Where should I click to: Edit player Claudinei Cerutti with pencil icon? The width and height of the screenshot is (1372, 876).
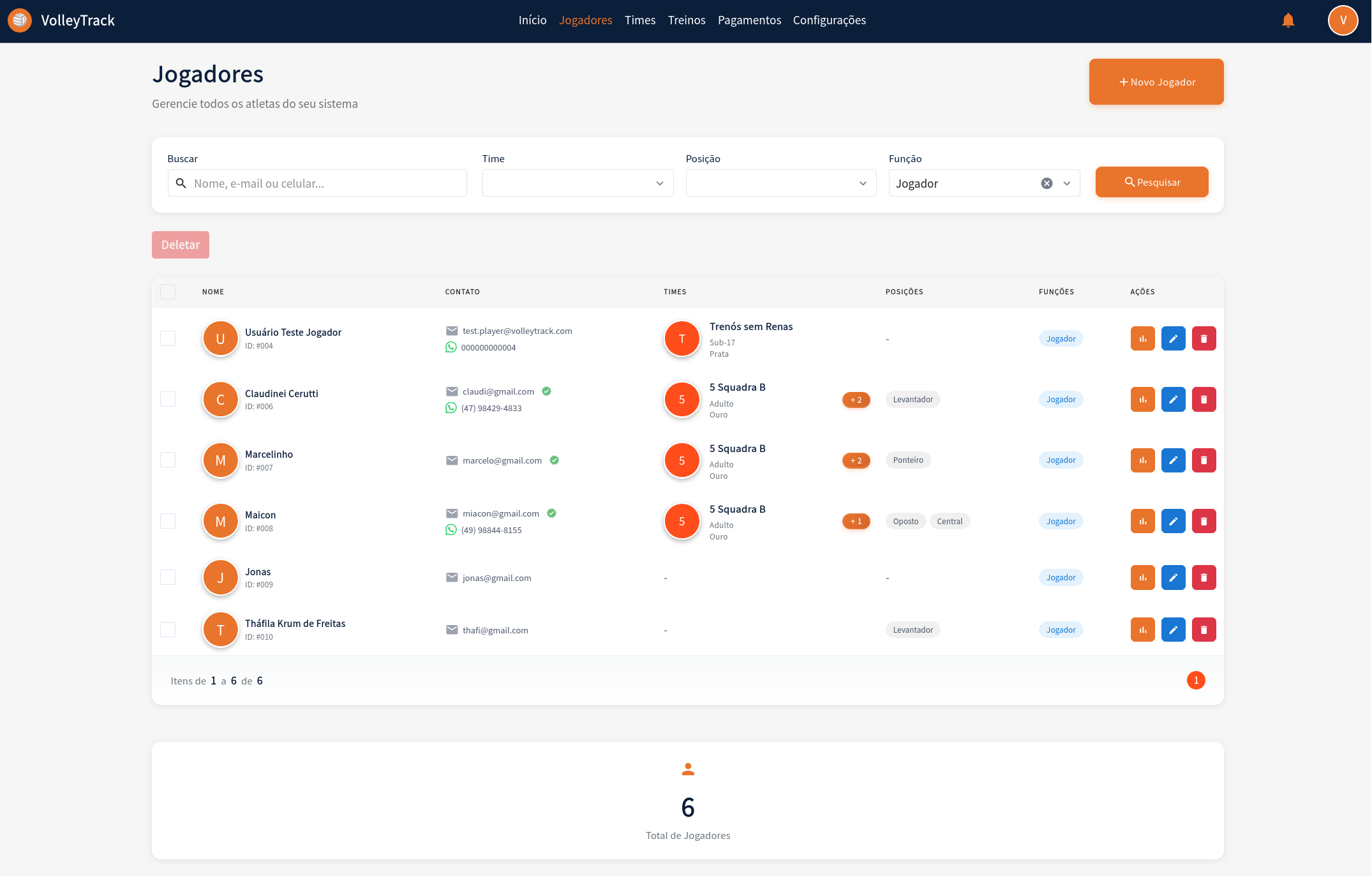click(x=1173, y=400)
